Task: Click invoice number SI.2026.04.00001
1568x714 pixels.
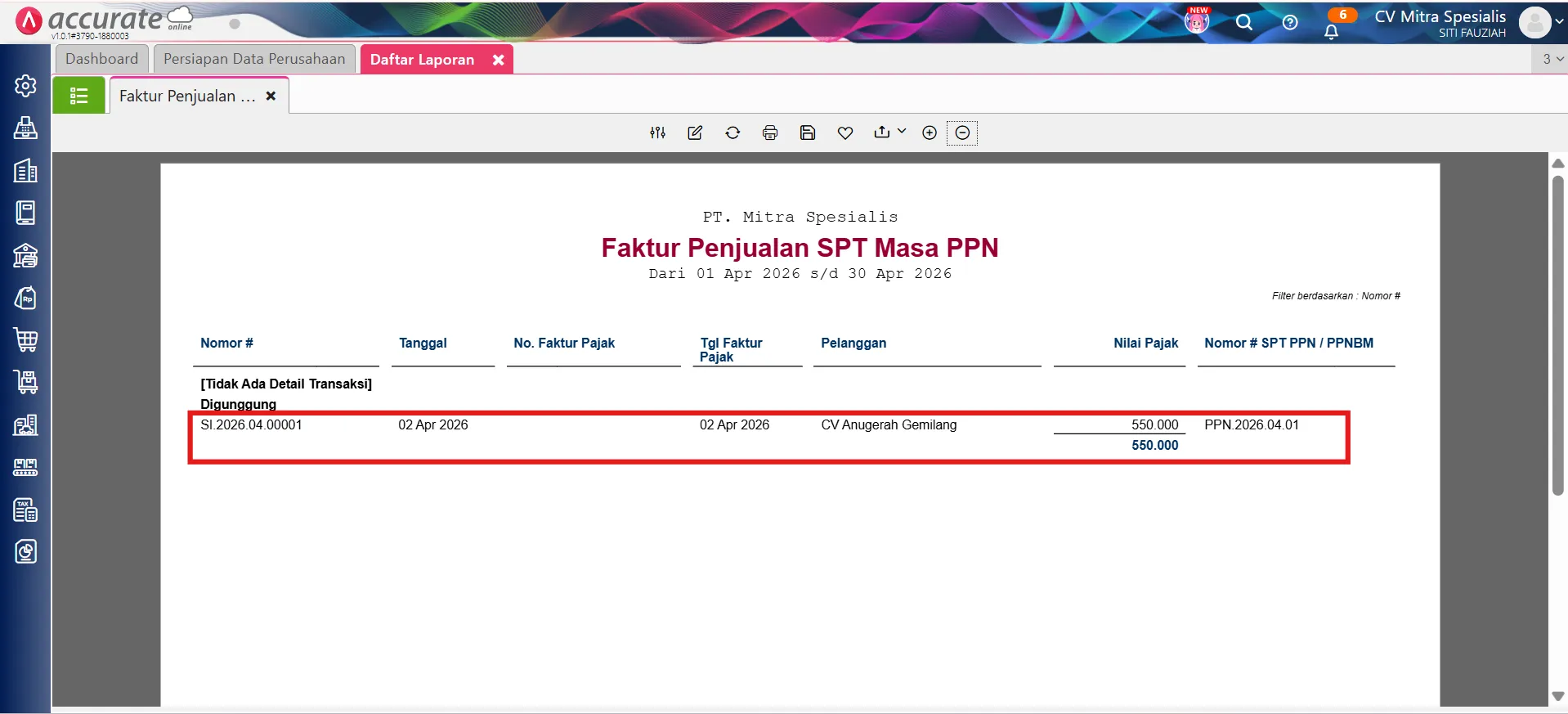Action: [251, 424]
